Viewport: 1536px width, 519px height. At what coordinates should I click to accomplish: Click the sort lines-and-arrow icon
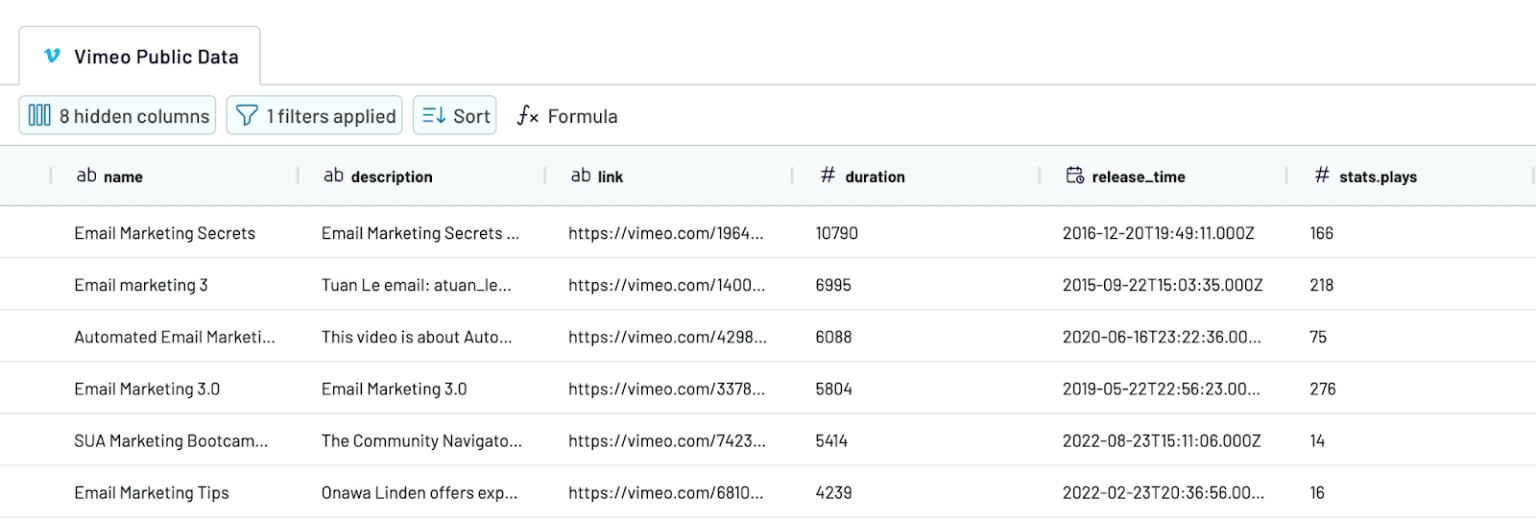click(433, 116)
